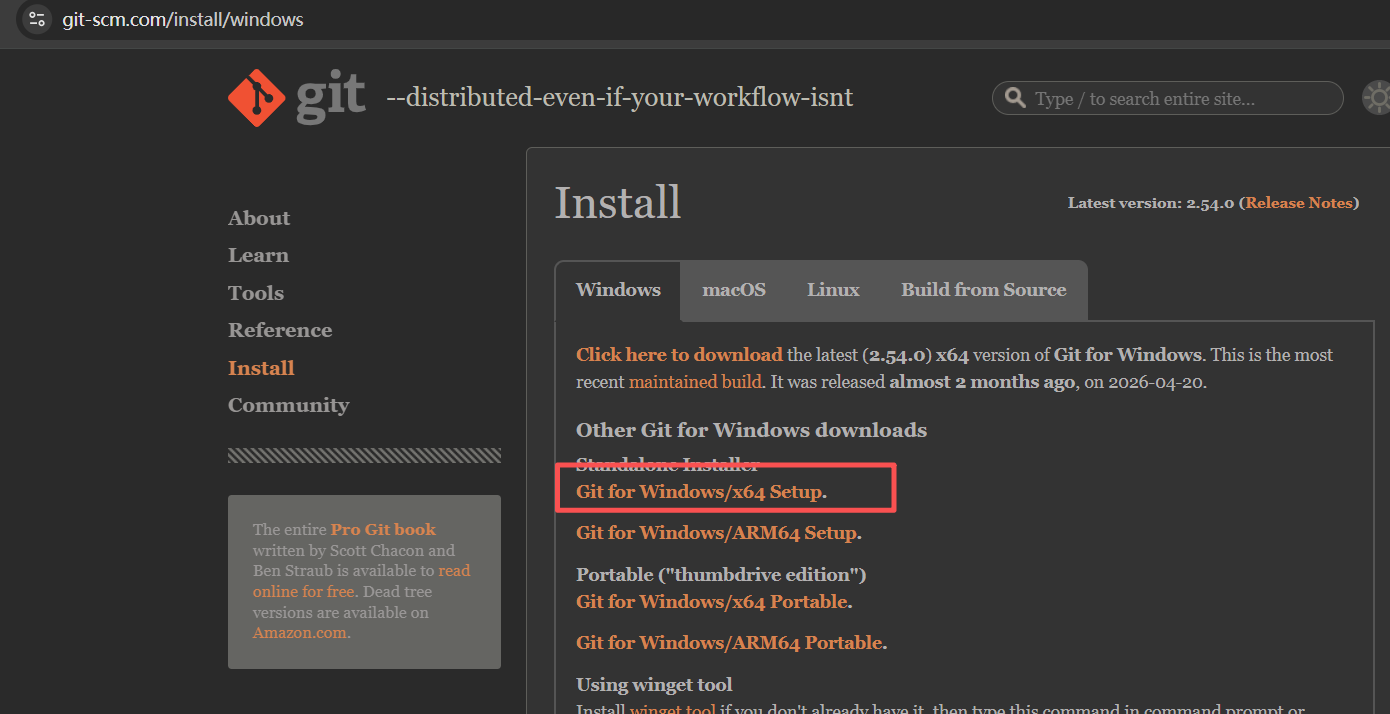The image size is (1390, 714).
Task: Click 'read online for free' link
Action: tap(361, 581)
